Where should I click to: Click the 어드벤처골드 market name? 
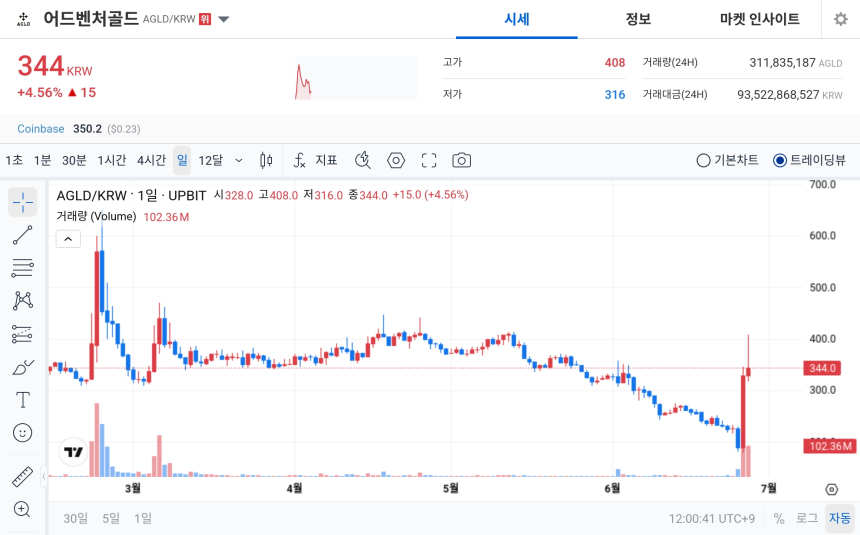point(91,19)
